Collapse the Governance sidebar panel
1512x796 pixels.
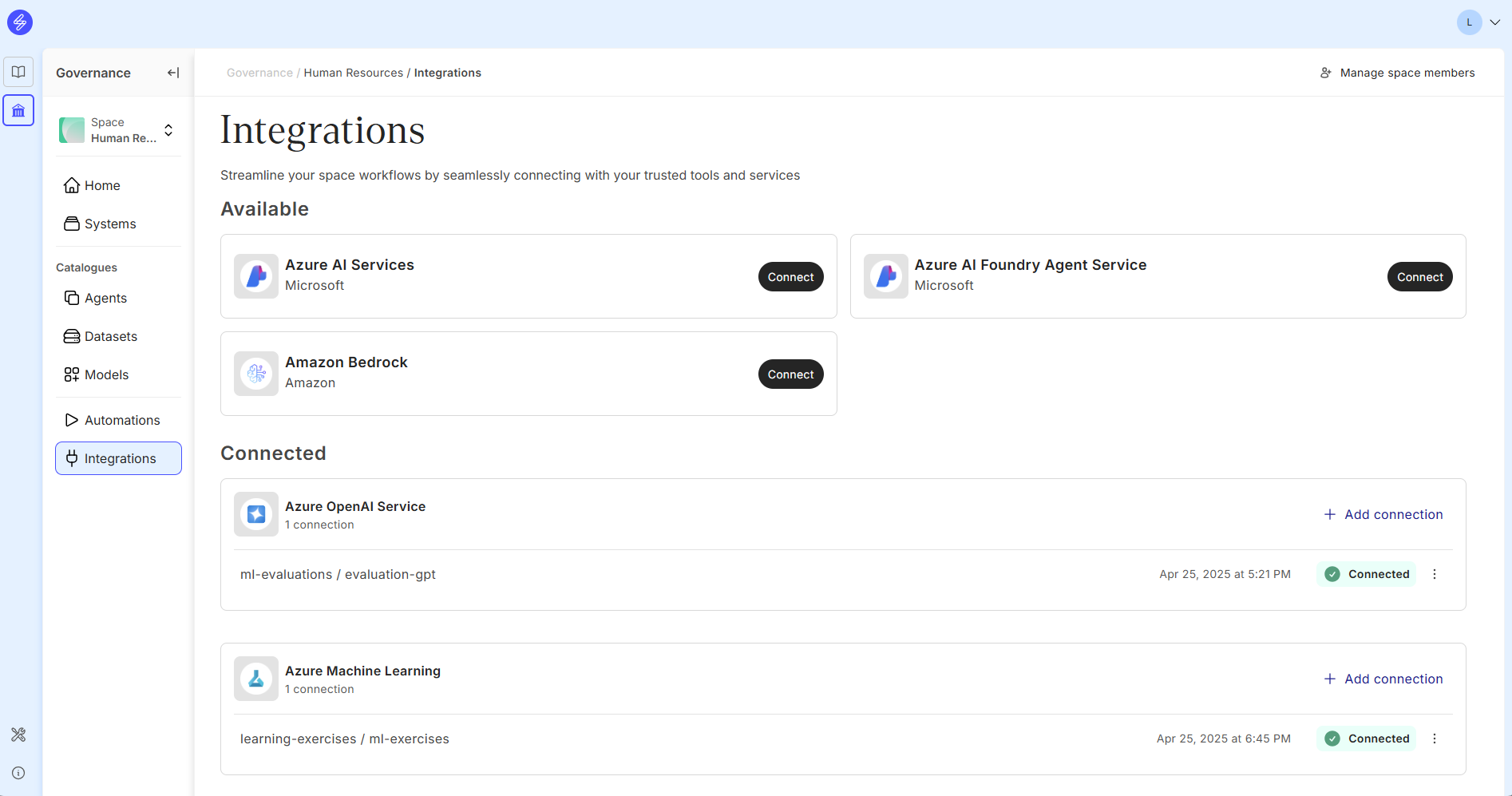coord(173,73)
